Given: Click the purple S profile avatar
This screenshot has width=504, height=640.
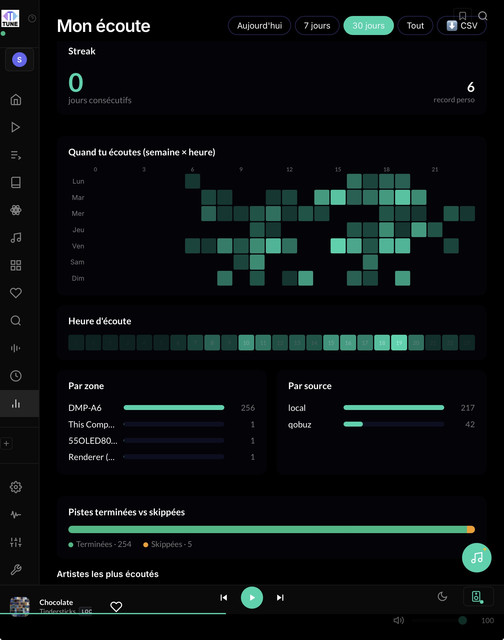Looking at the screenshot, I should (19, 60).
